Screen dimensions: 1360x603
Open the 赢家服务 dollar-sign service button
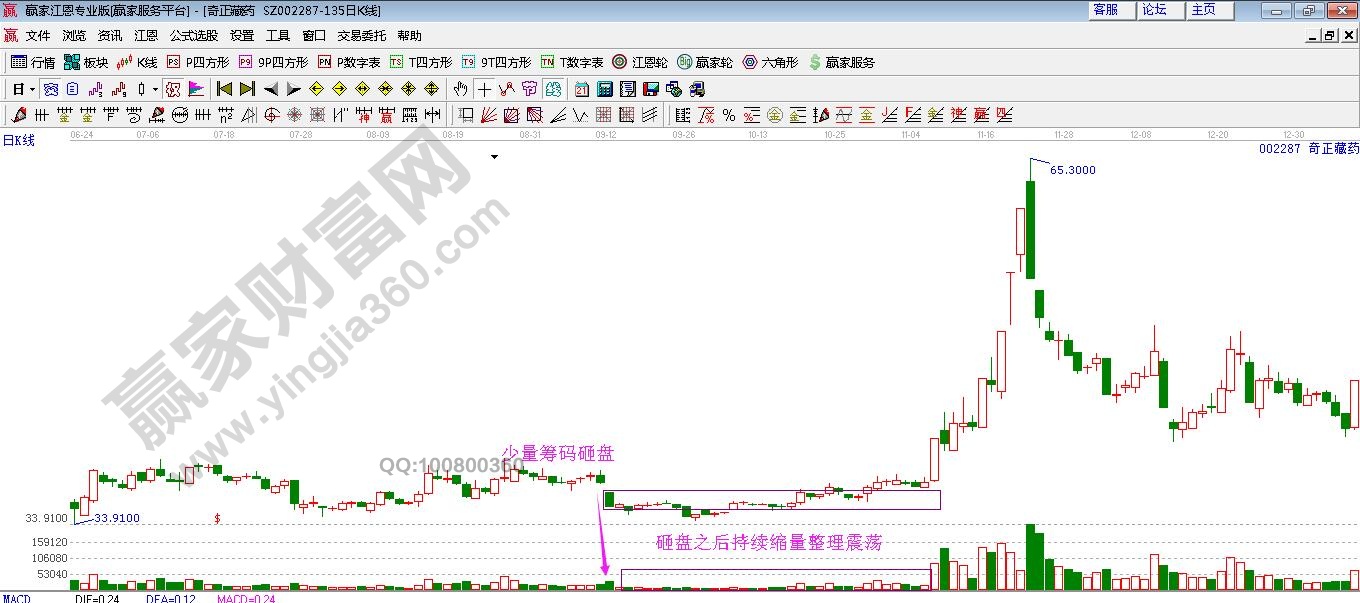point(841,62)
